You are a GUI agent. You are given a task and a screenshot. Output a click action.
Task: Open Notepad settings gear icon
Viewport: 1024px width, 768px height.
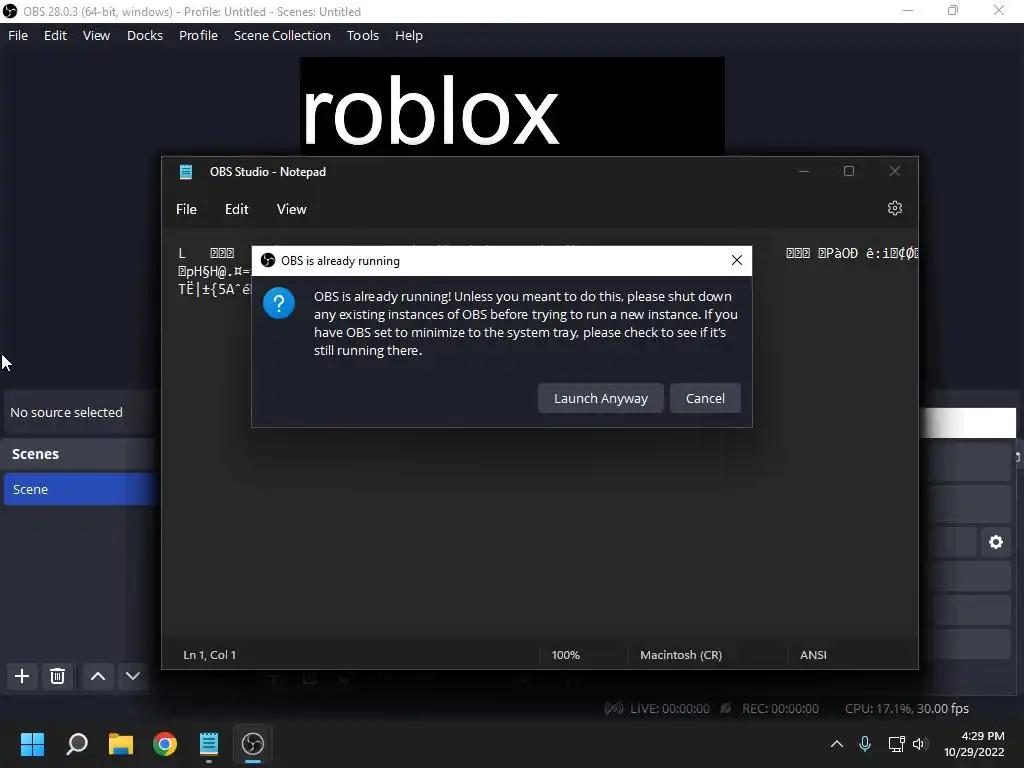[x=895, y=208]
